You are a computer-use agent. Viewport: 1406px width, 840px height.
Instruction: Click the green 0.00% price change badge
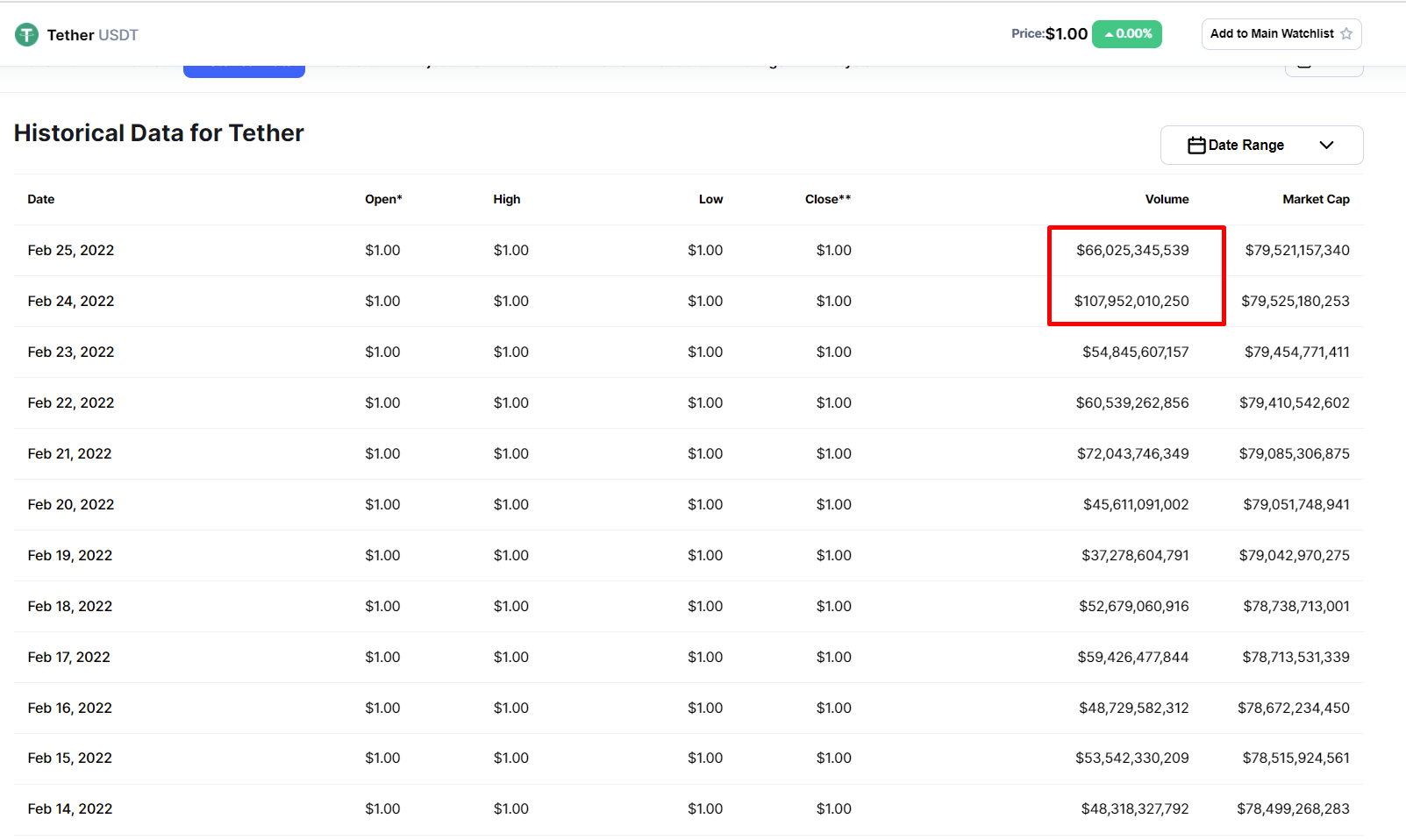1126,34
